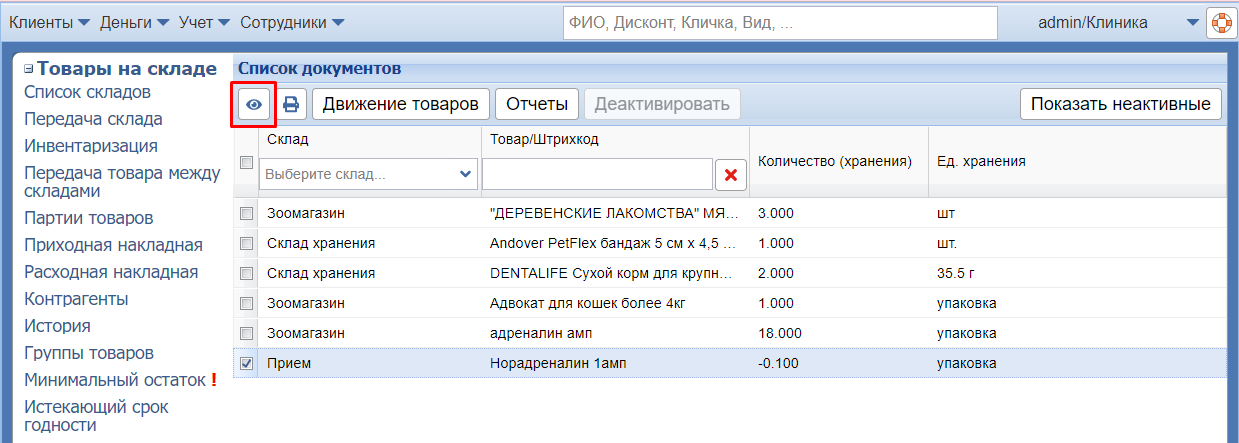Click the red exclamation mark warning icon
Viewport: 1239px width, 443px height.
213,380
